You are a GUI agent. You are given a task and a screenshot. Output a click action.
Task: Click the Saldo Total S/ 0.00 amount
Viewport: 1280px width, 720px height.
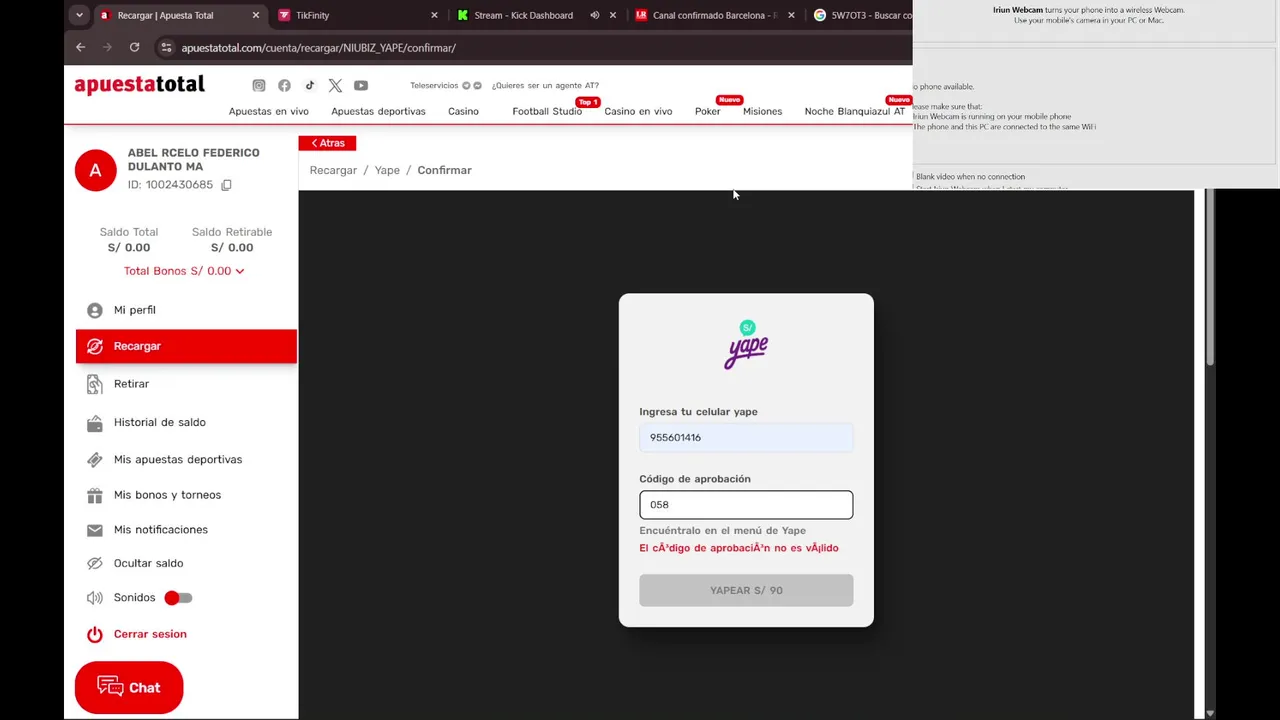click(x=129, y=248)
